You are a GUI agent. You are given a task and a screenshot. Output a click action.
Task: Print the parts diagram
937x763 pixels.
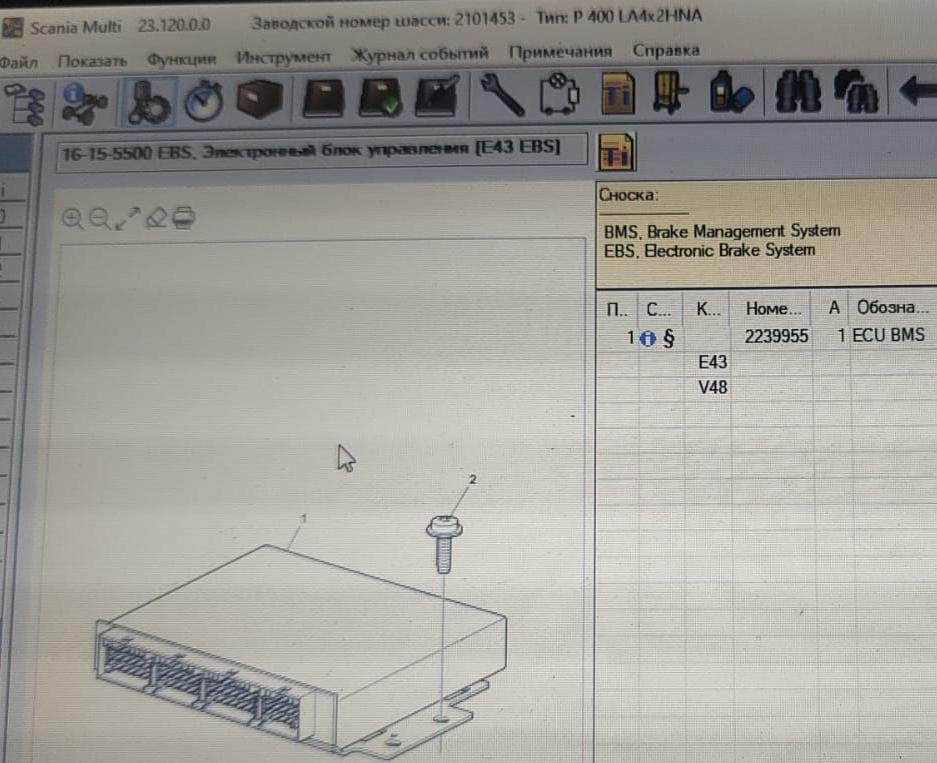(183, 218)
